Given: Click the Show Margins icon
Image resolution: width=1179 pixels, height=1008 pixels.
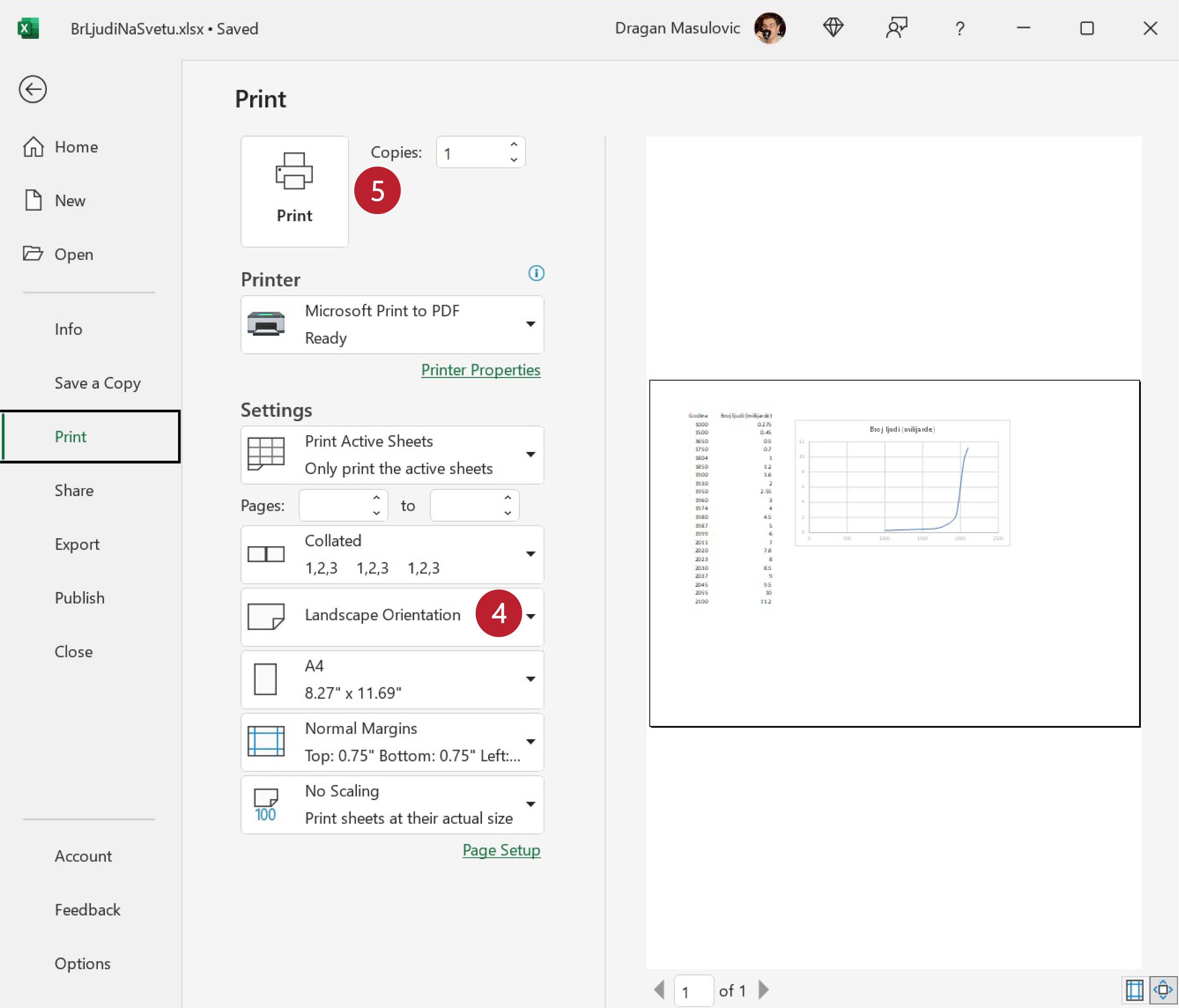Looking at the screenshot, I should [1134, 990].
